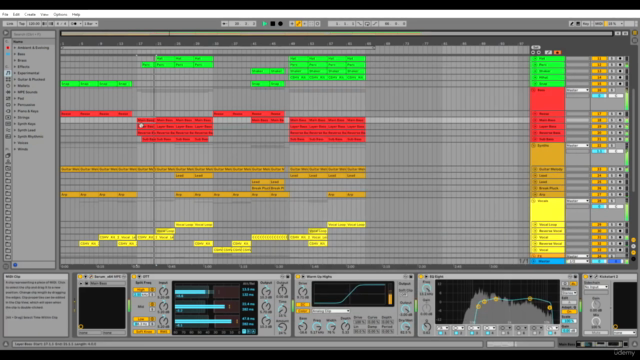Image resolution: width=640 pixels, height=360 pixels.
Task: Toggle the Info View button at bottom-left
Action: 6,344
